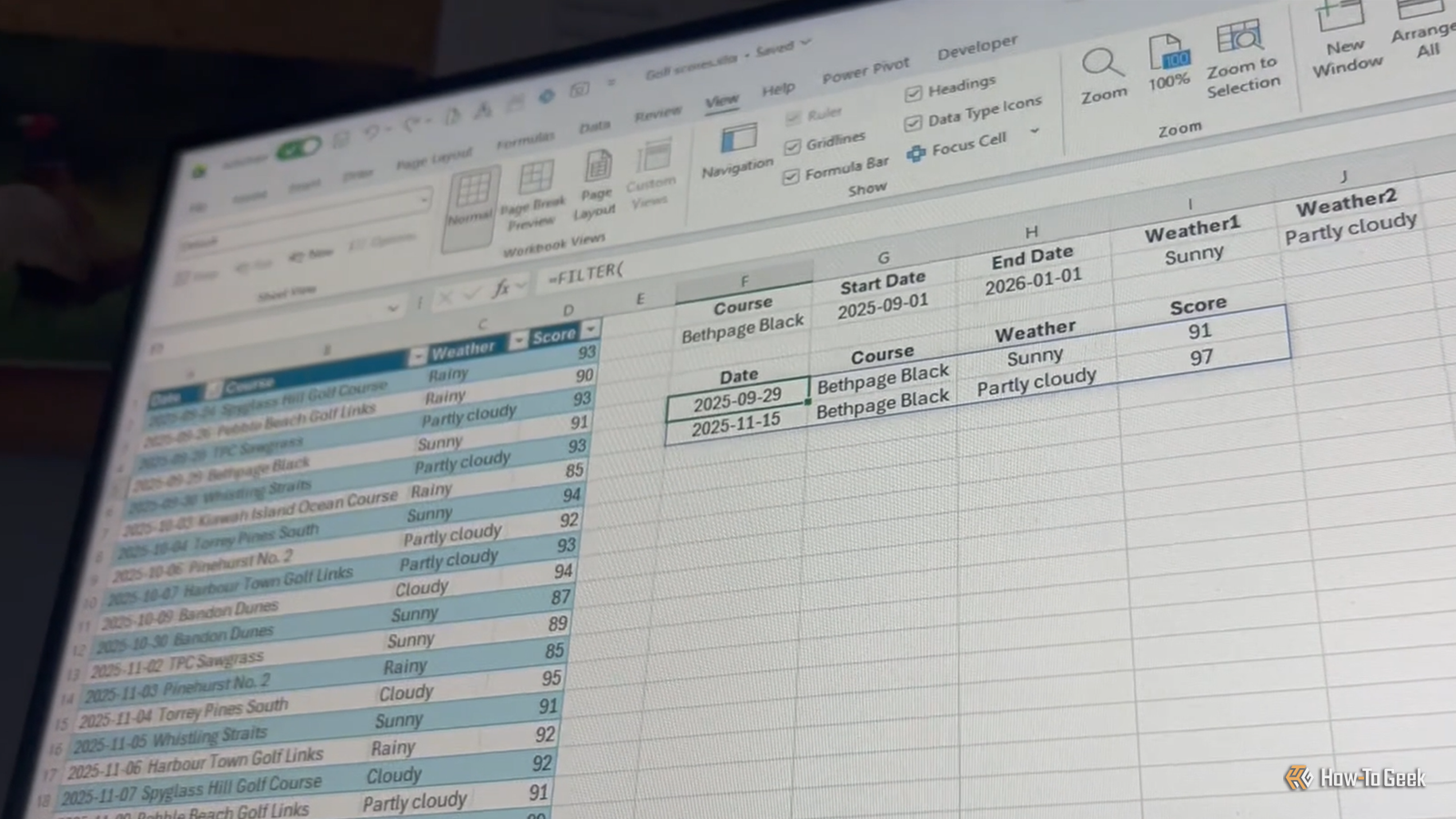Screen dimensions: 1456x819
Task: Open the Navigation pane
Action: coord(736,151)
